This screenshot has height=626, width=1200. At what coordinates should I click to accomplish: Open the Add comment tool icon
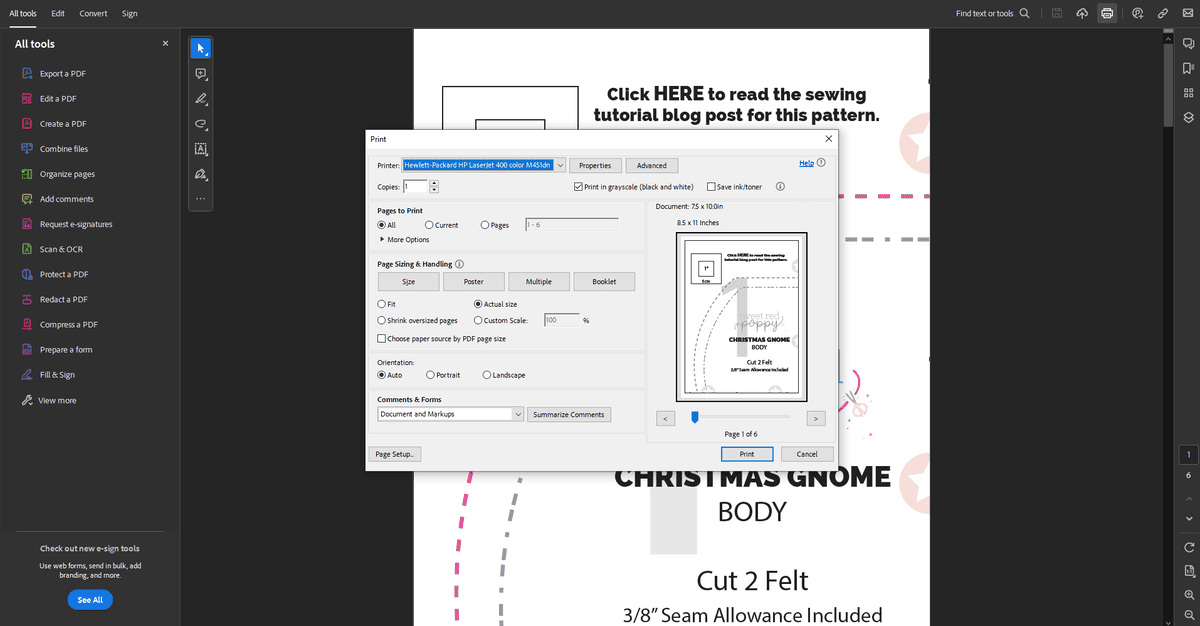click(x=201, y=74)
